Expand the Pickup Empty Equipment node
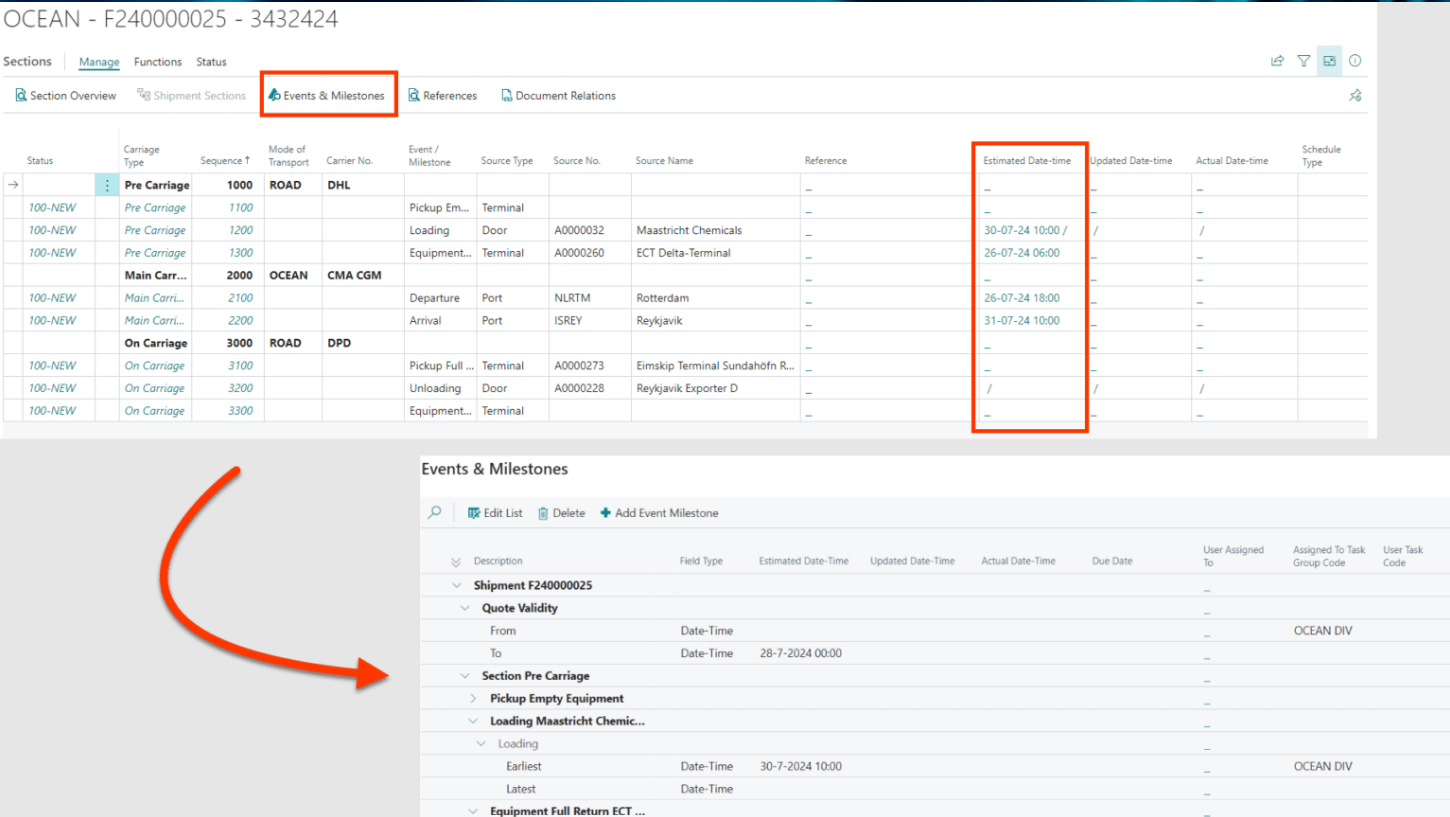 (x=473, y=698)
